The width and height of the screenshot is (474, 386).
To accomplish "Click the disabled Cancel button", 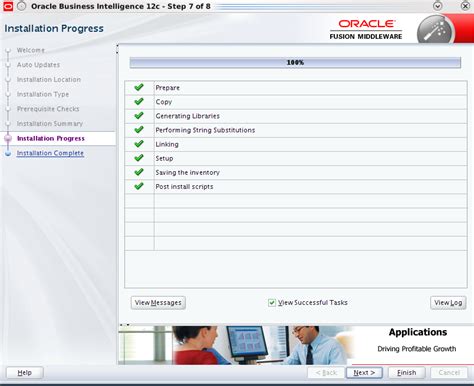I will click(x=449, y=373).
